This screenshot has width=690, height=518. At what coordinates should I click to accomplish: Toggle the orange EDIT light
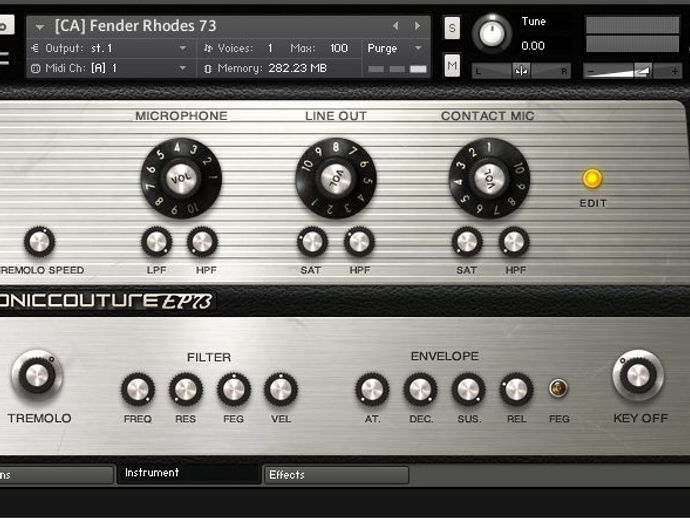[x=592, y=178]
